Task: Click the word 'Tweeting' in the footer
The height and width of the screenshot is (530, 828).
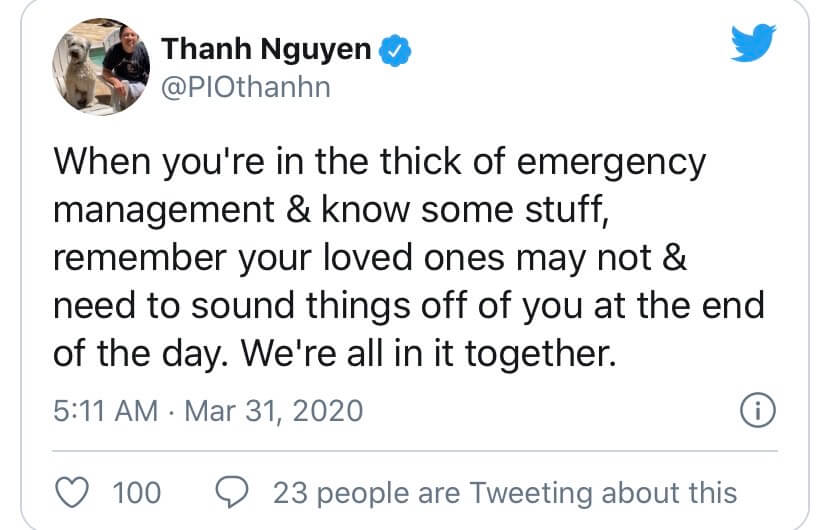Action: click(531, 494)
